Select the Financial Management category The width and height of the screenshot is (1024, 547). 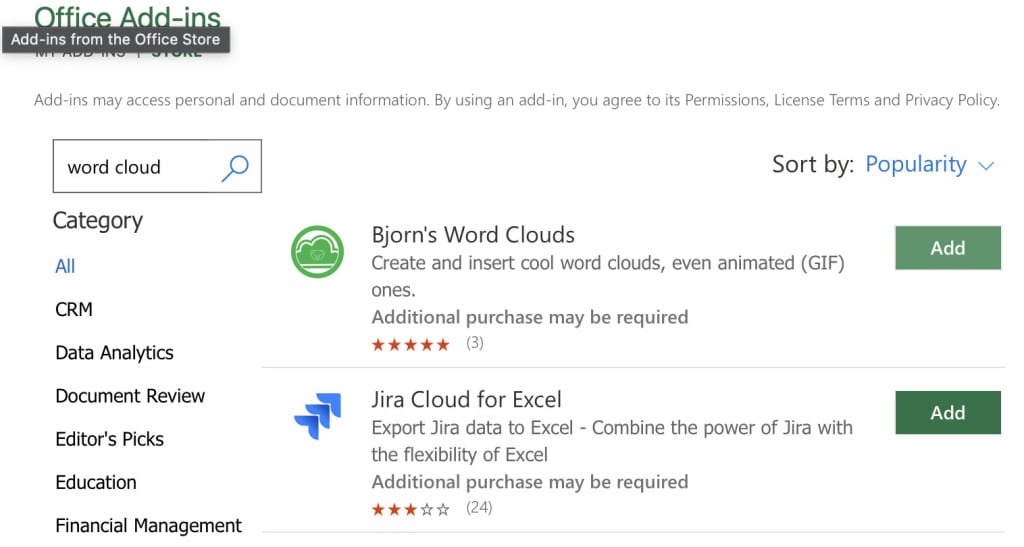tap(148, 525)
